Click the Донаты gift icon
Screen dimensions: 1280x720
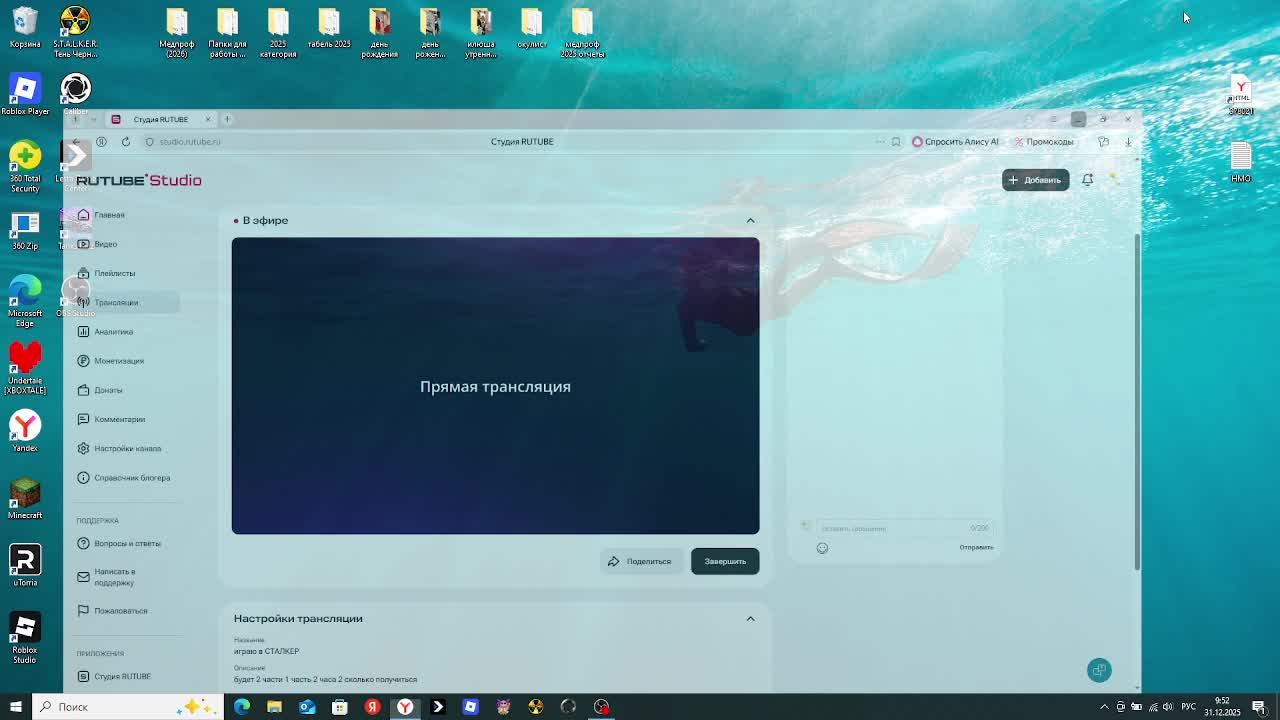click(83, 390)
